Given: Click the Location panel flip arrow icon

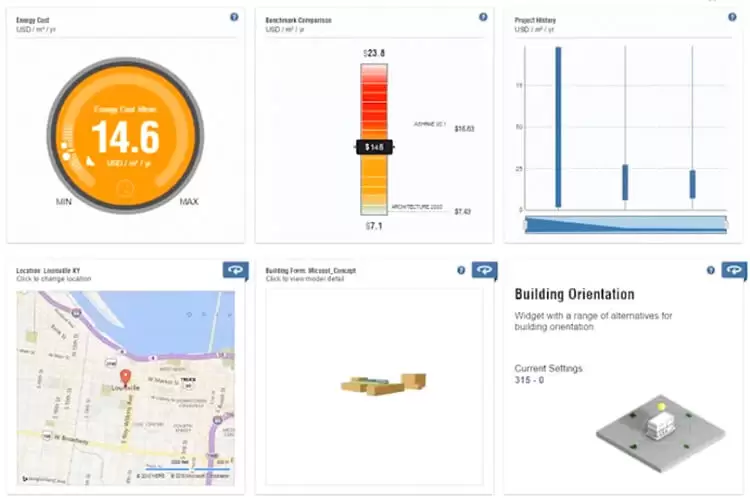Looking at the screenshot, I should pyautogui.click(x=234, y=270).
